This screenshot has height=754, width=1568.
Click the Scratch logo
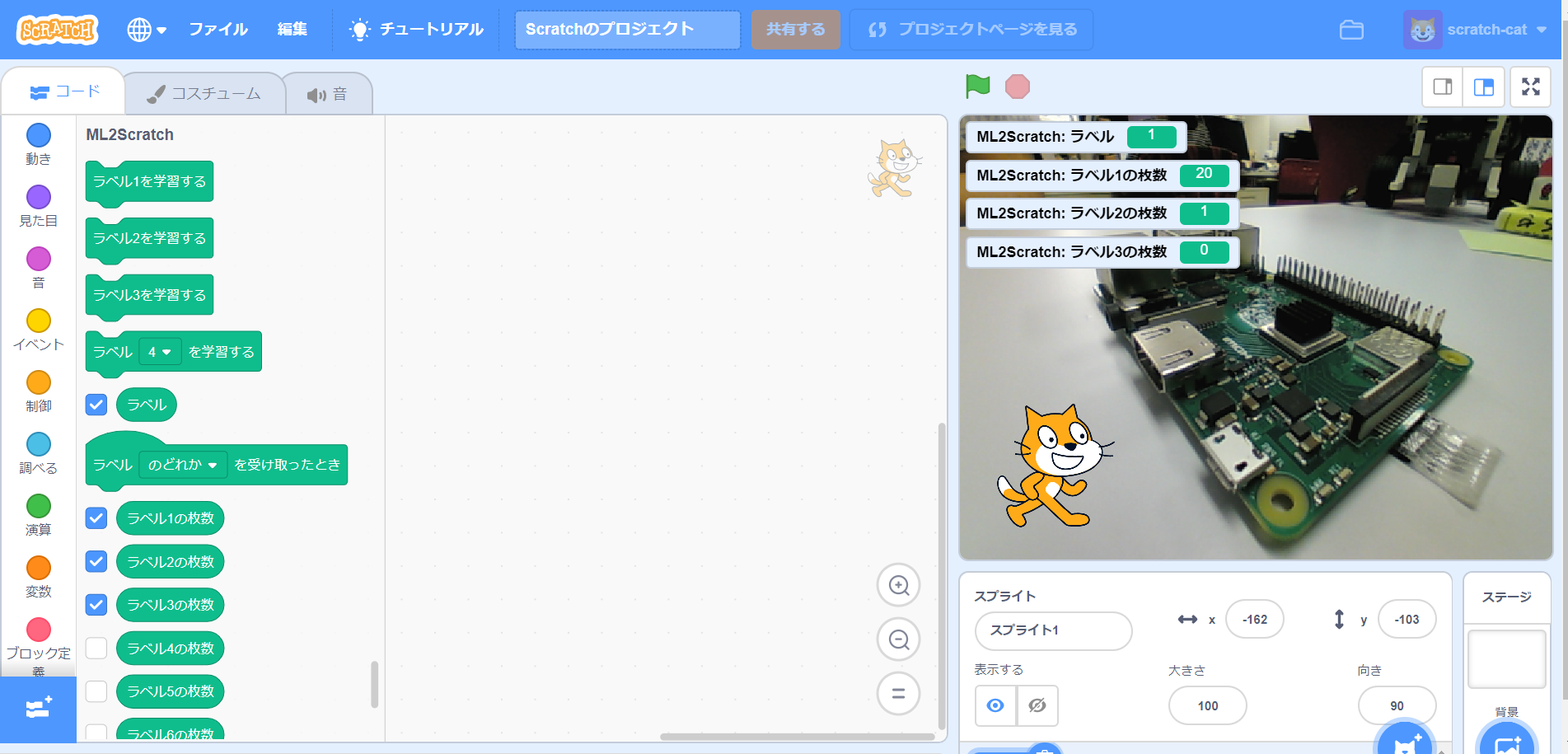click(57, 30)
